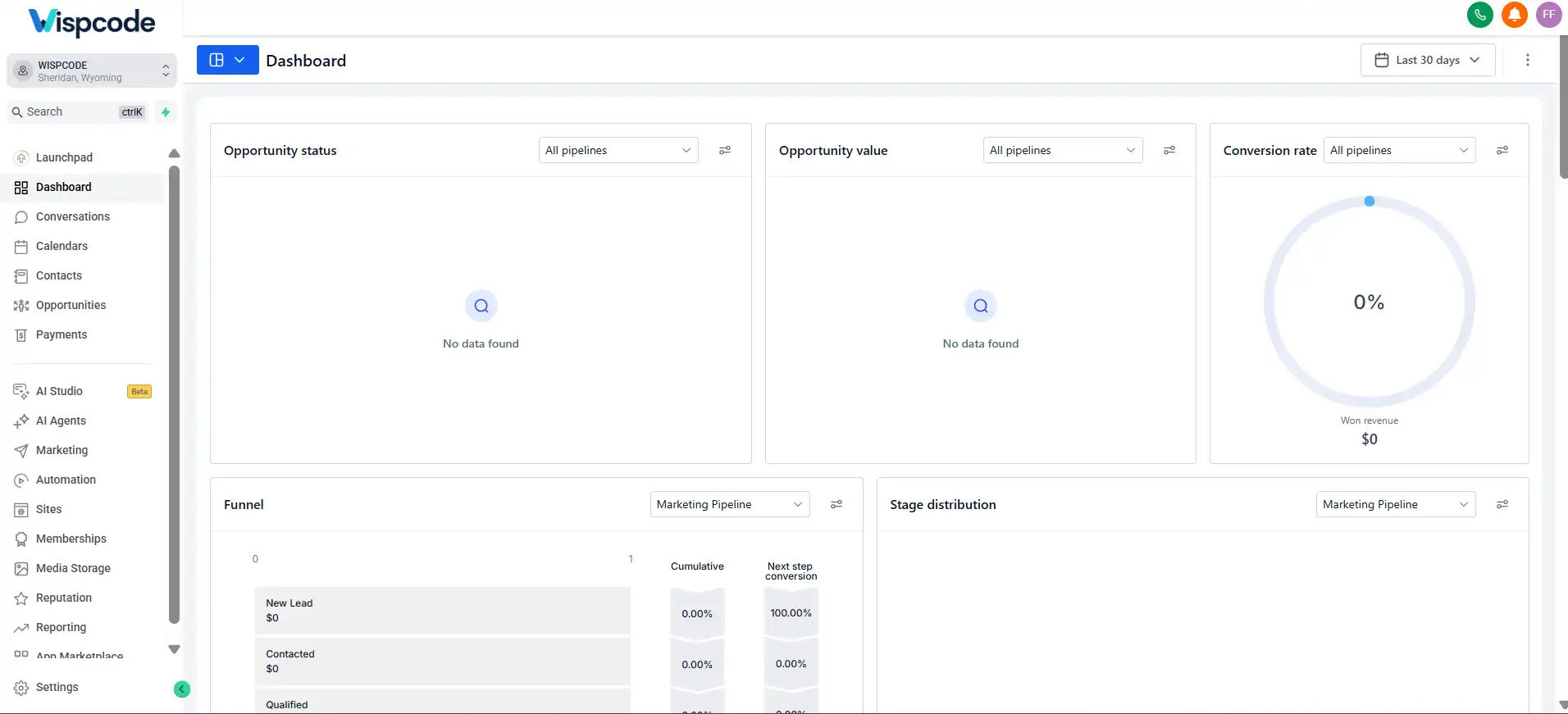The image size is (1568, 714).
Task: Open Opportunity value widget settings icon
Action: point(1169,150)
